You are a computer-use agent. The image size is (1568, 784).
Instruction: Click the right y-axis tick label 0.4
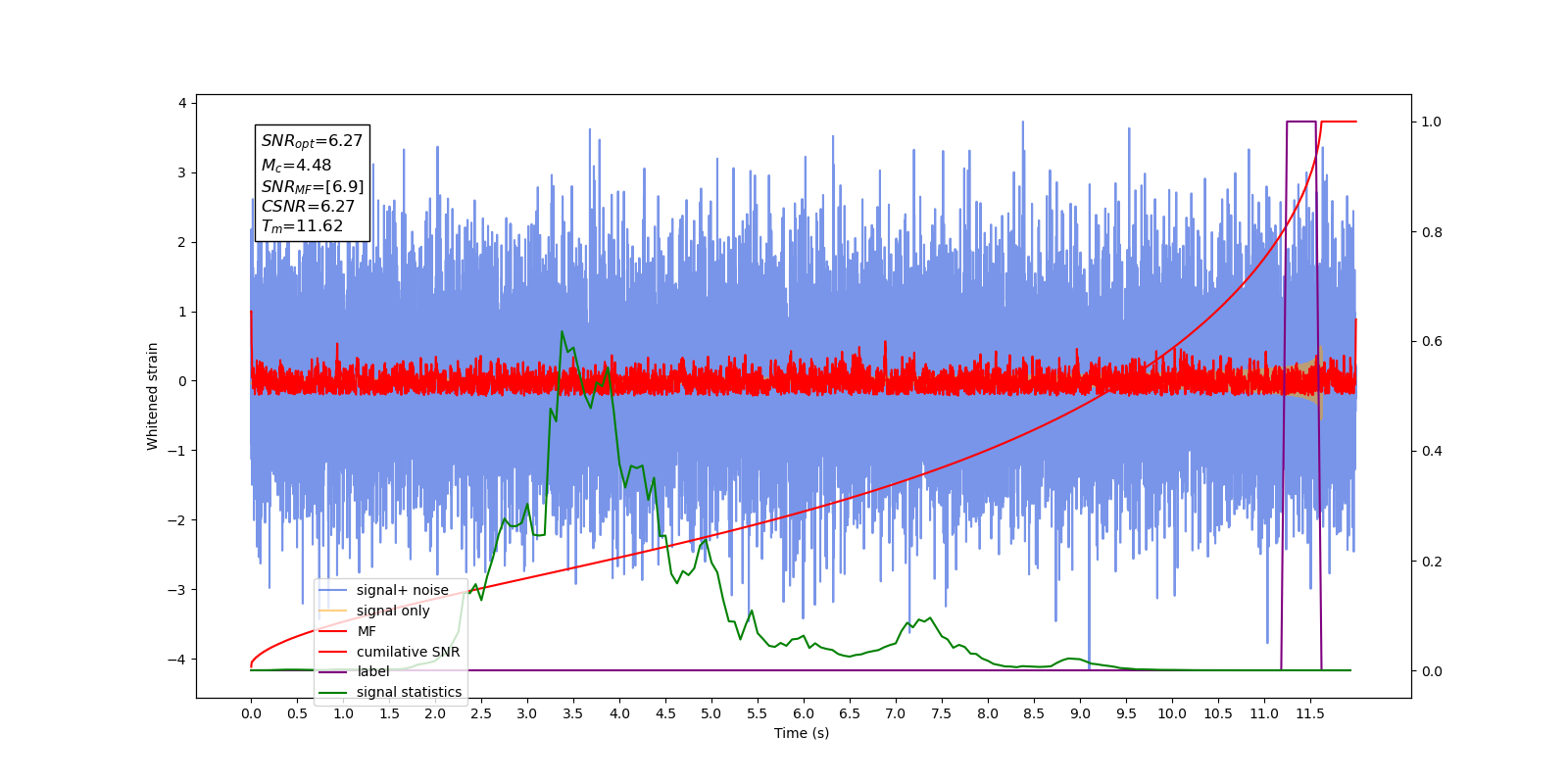1432,452
